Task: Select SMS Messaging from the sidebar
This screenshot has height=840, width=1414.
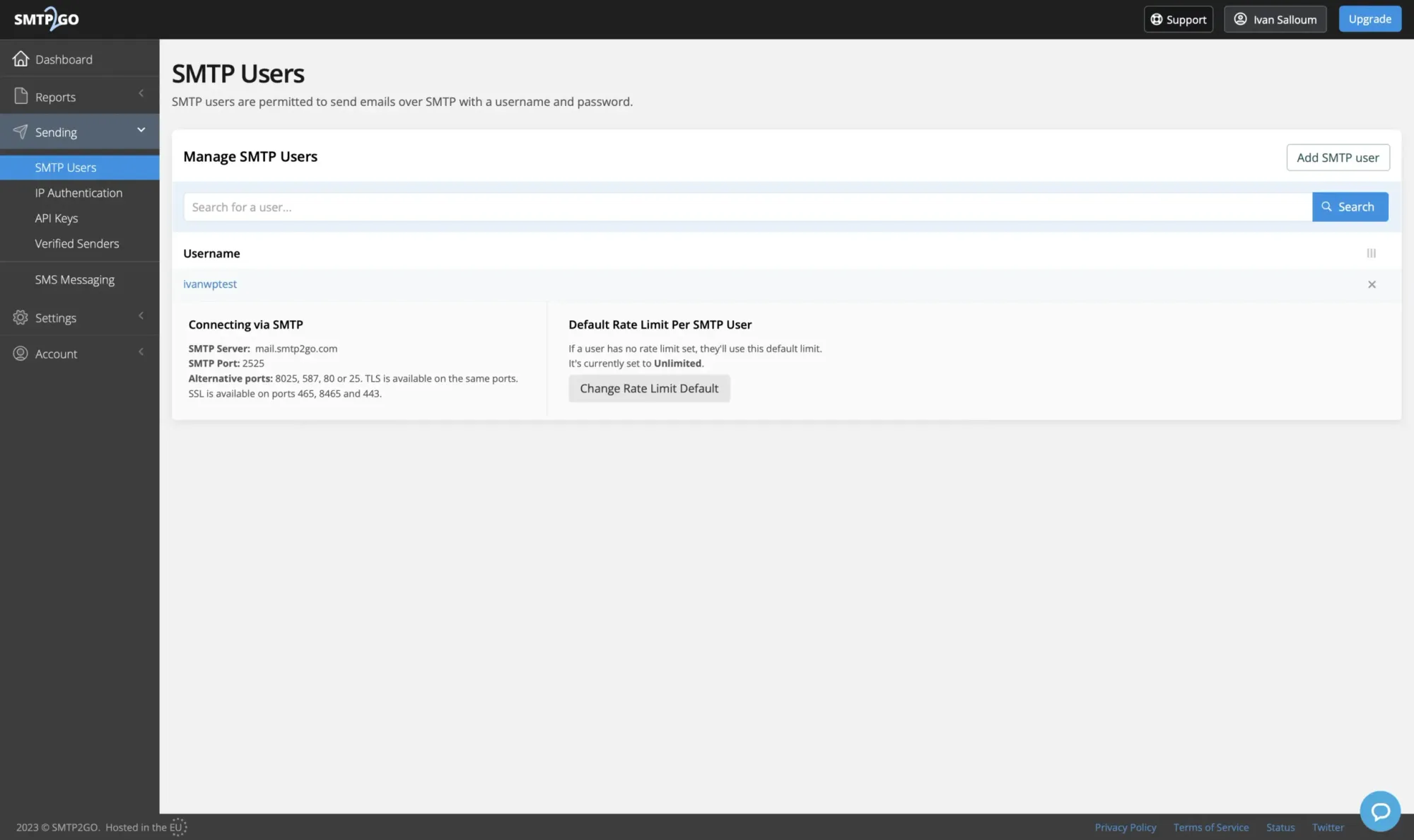Action: [74, 279]
